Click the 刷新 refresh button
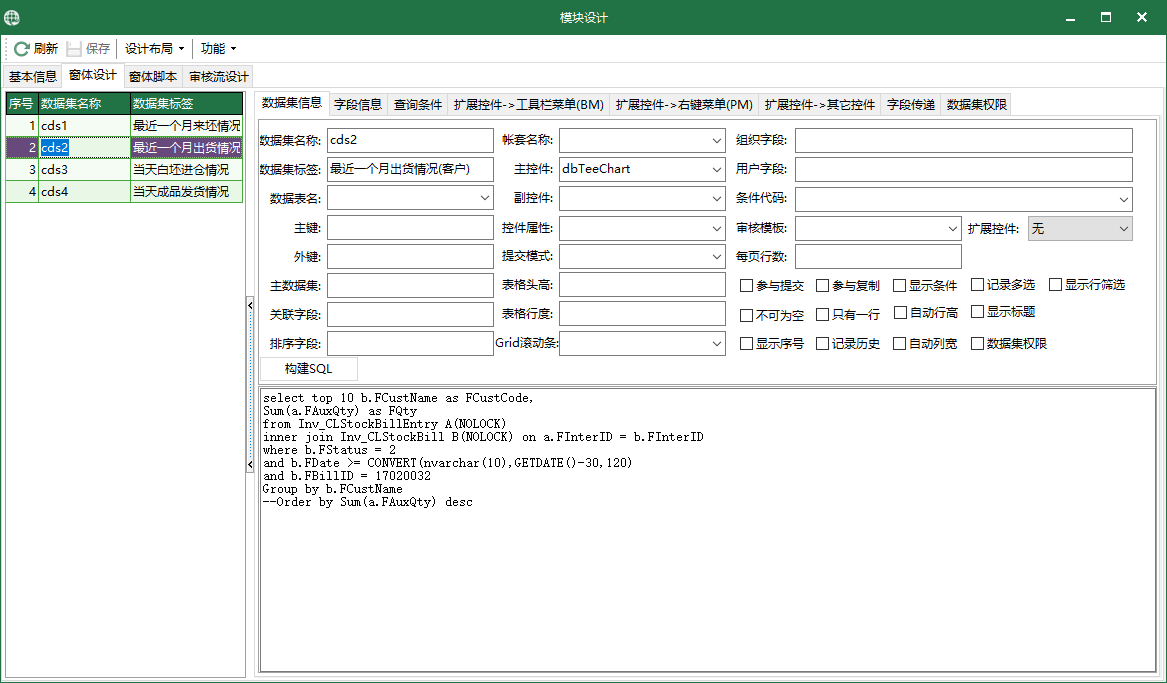This screenshot has width=1167, height=683. pos(36,48)
